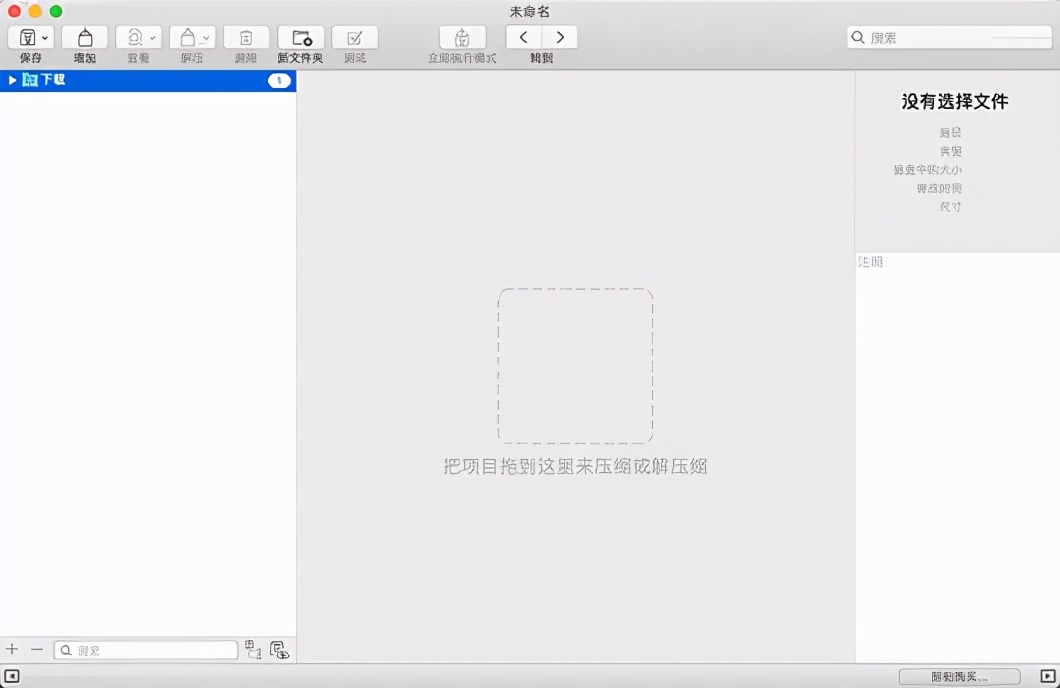Click the Extract toolbar icon
Screen dimensions: 1060x688
pos(188,37)
